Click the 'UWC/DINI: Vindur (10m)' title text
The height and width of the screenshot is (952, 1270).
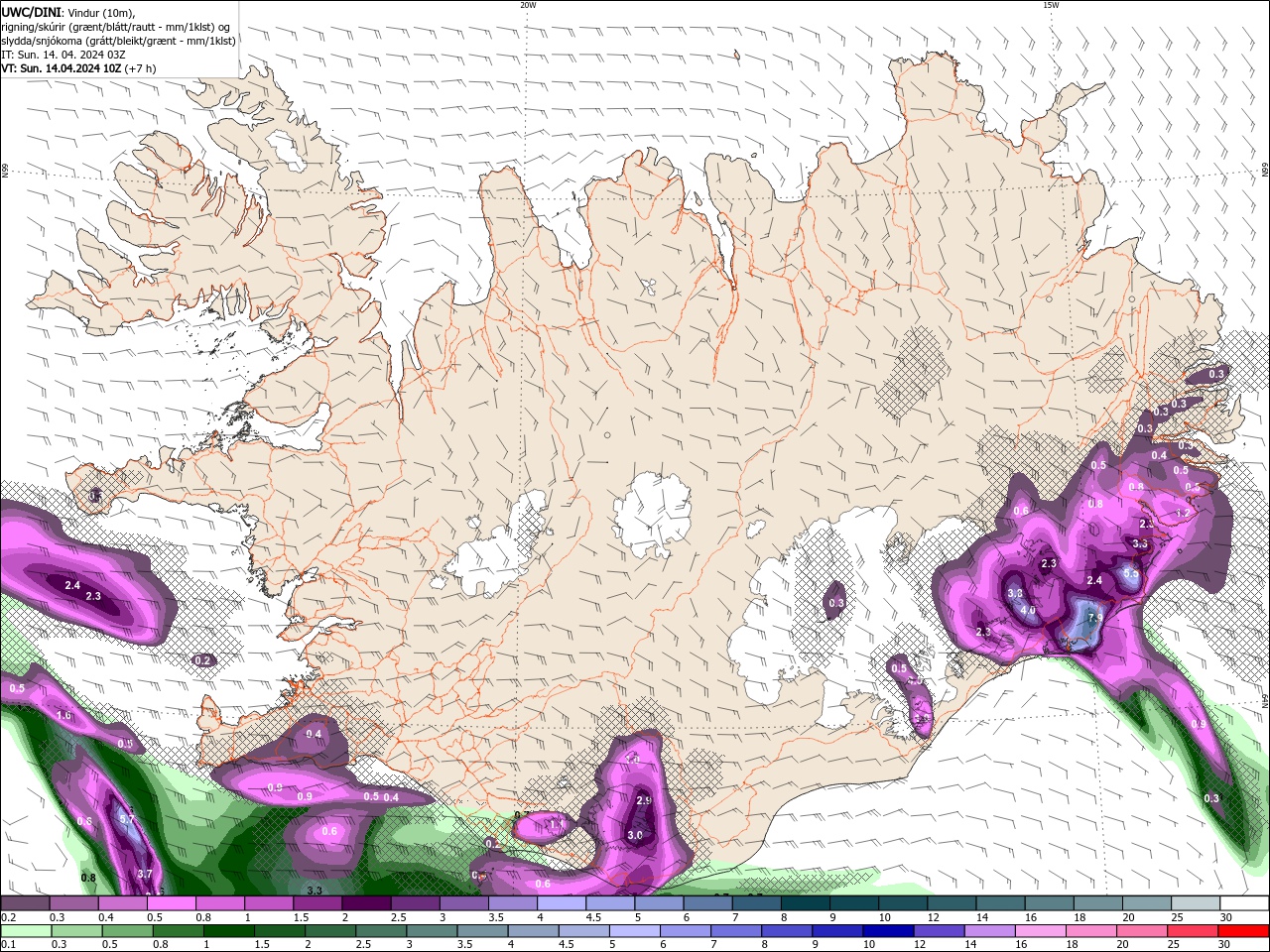coord(67,12)
